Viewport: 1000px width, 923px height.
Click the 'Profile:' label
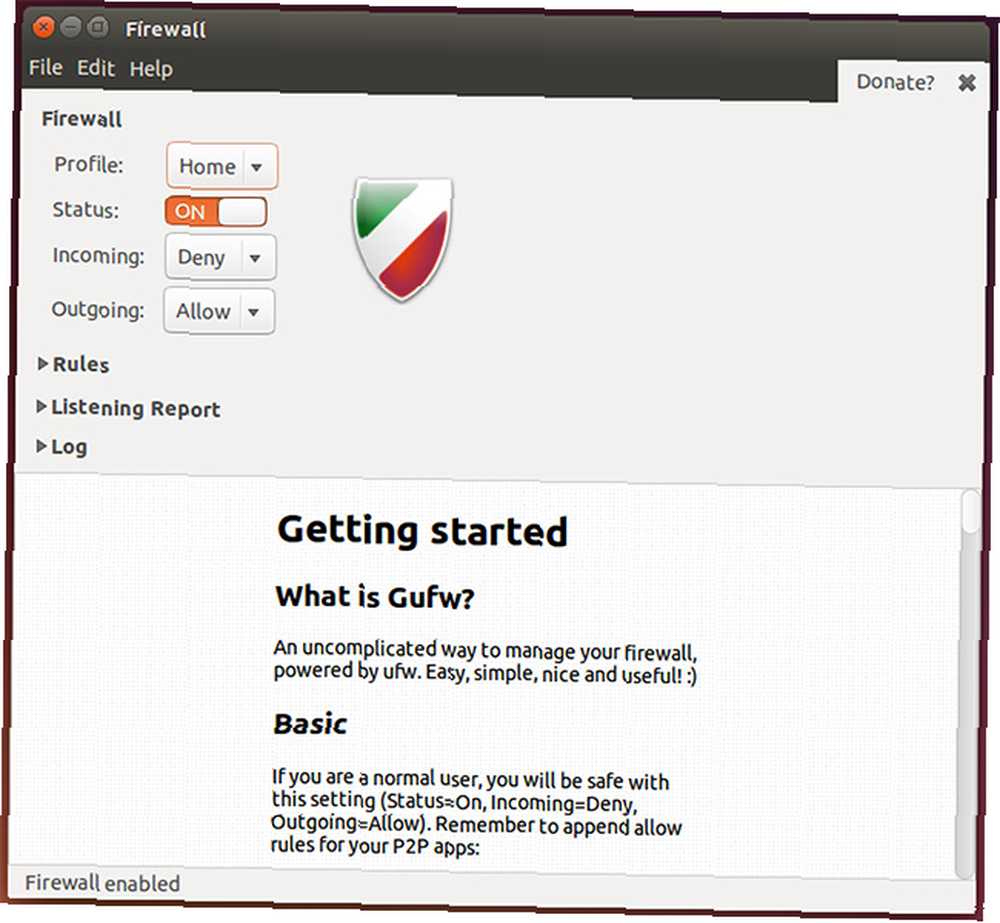click(x=89, y=165)
